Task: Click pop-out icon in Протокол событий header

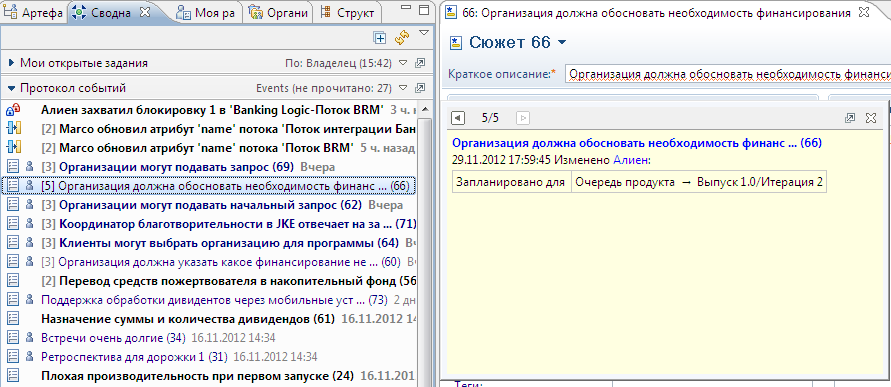Action: click(x=420, y=88)
